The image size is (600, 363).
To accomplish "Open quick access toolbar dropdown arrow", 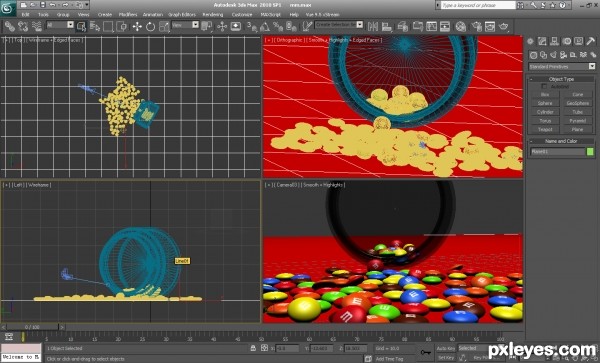I will pos(87,5).
